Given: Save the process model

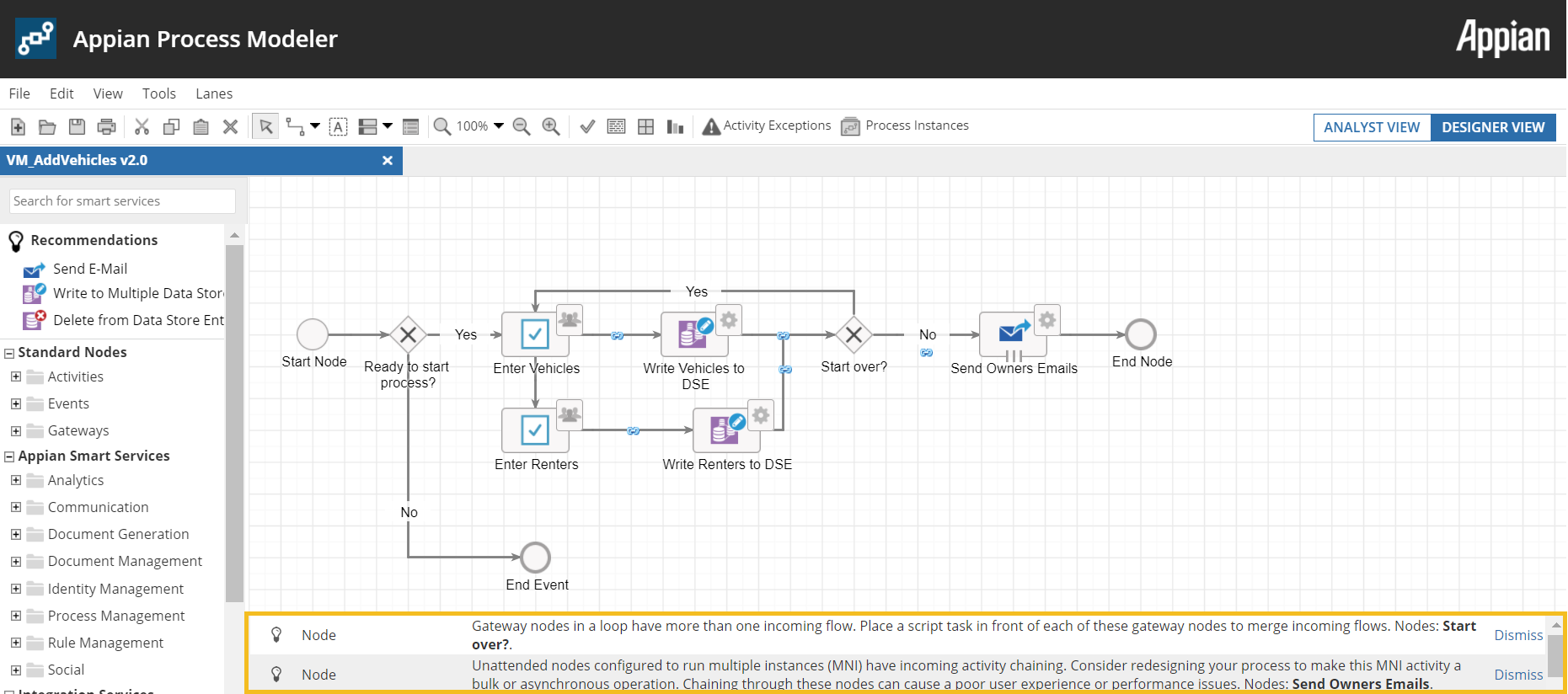Looking at the screenshot, I should click(x=77, y=126).
